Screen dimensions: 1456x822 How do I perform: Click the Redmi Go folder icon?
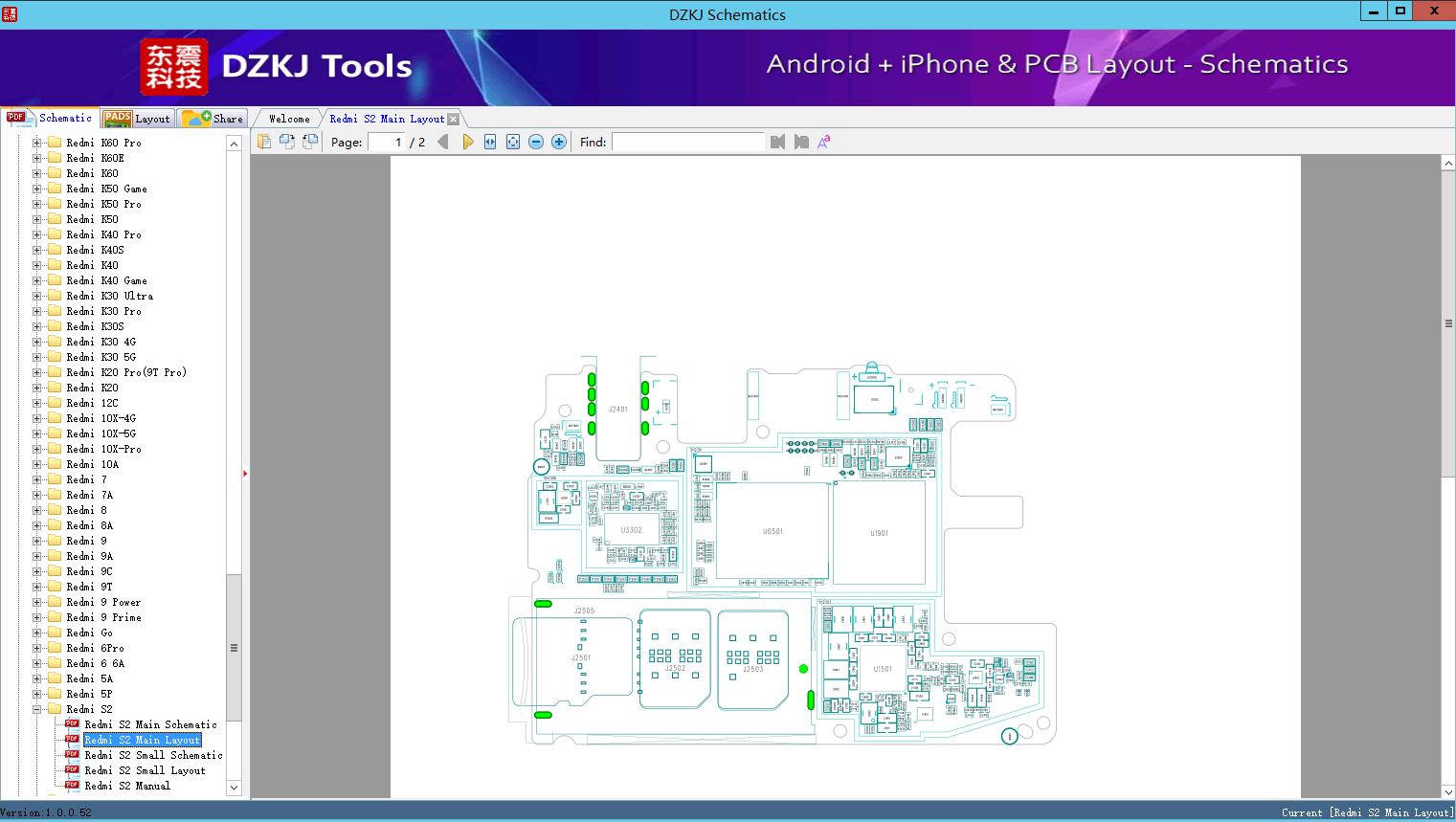[x=55, y=633]
